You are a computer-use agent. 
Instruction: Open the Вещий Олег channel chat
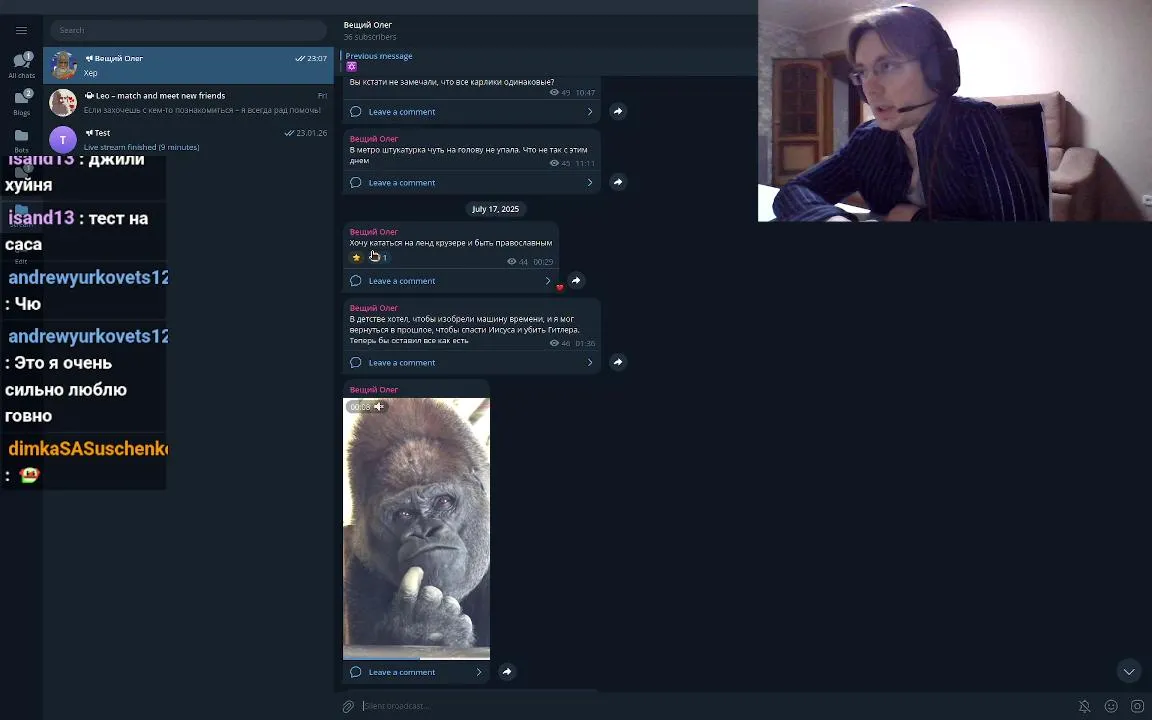[x=188, y=65]
